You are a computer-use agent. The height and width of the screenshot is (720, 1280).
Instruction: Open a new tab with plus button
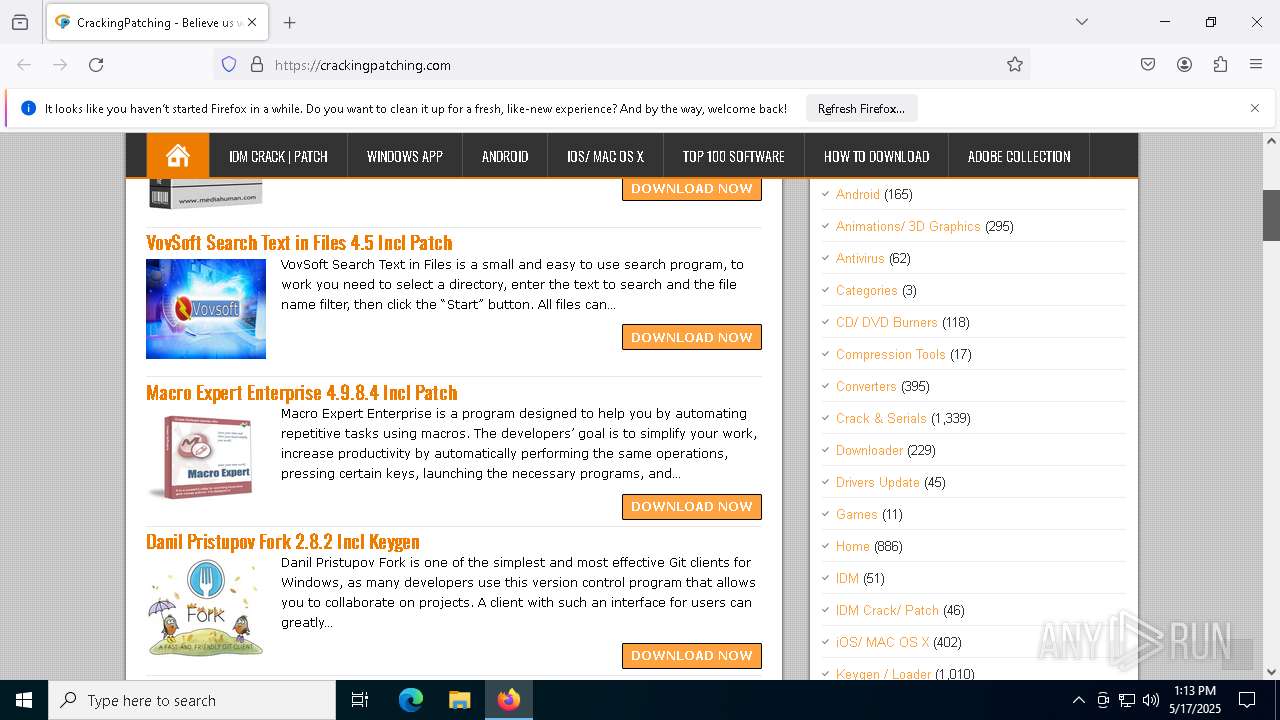[290, 22]
